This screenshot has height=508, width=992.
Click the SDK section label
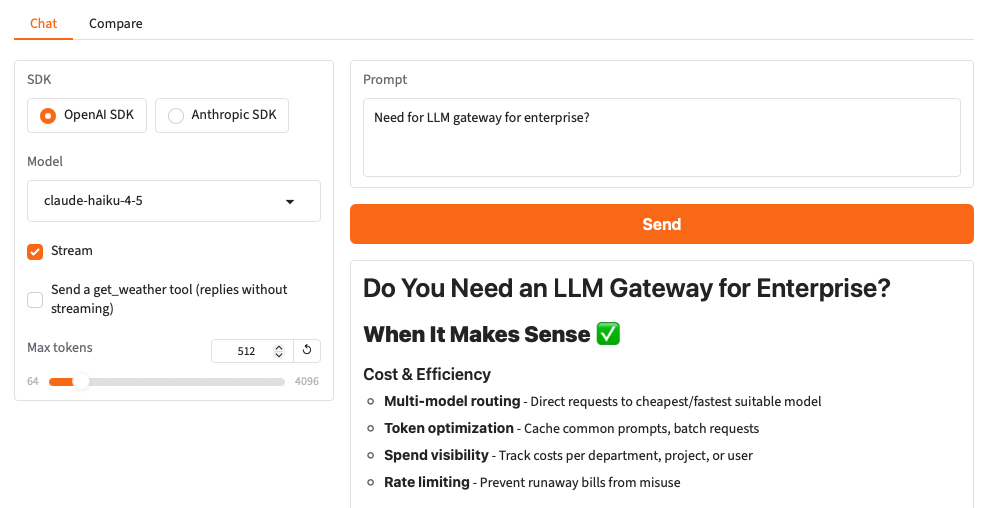click(x=39, y=80)
